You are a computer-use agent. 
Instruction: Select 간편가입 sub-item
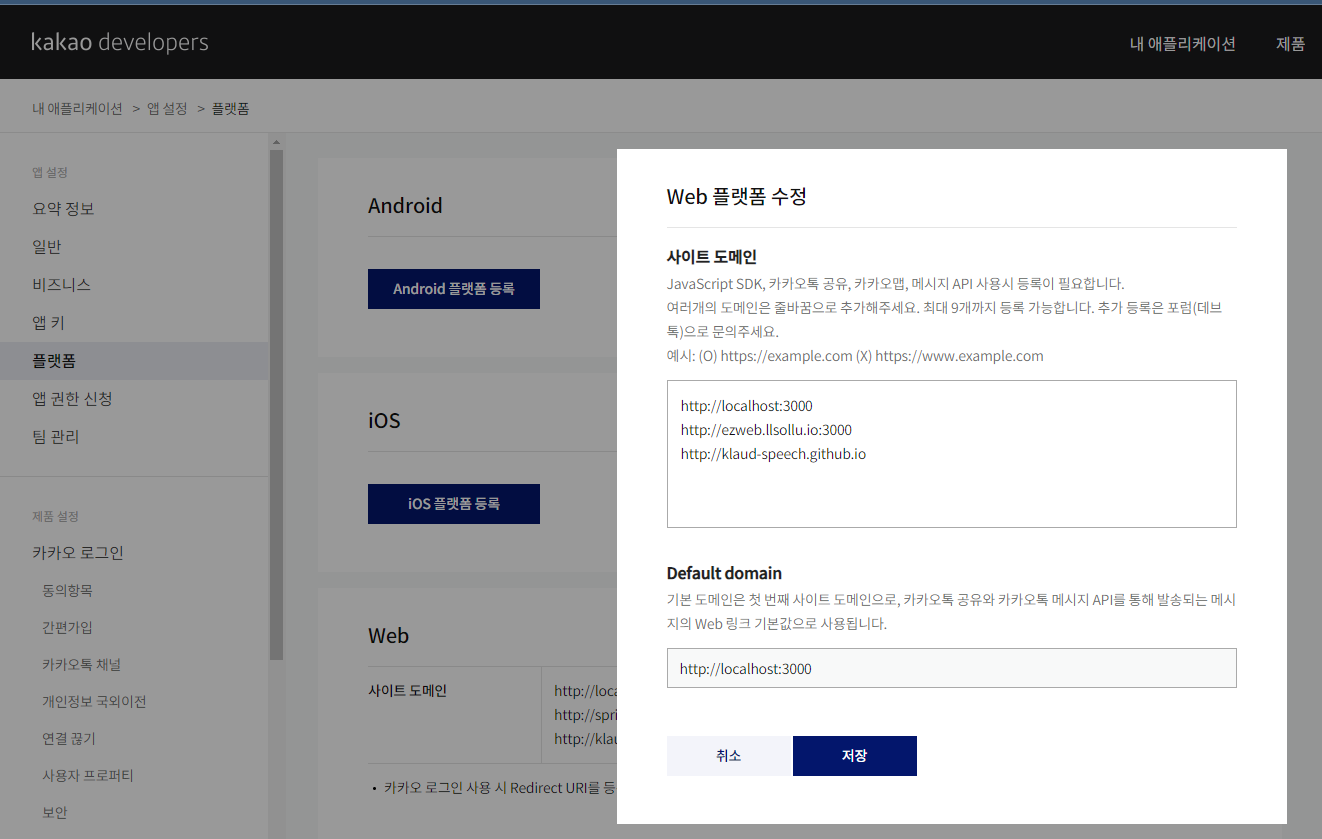(67, 628)
